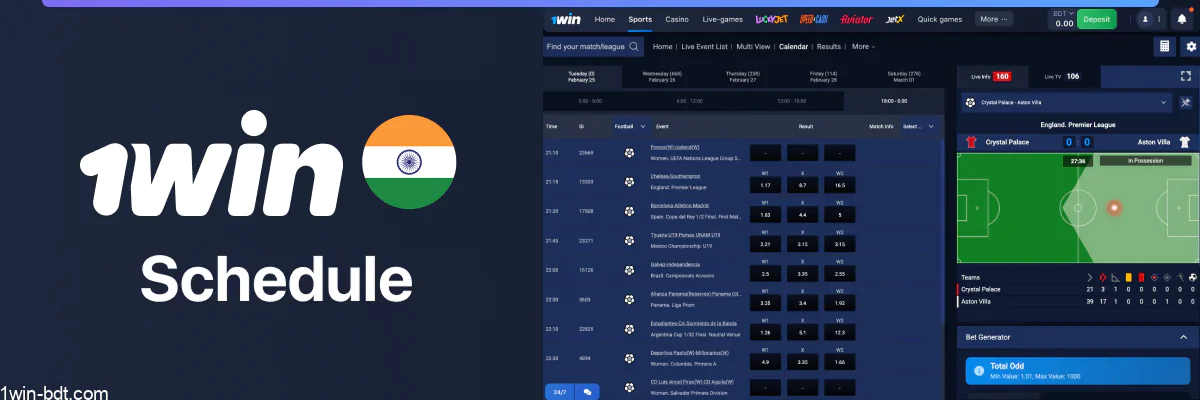Open the Live-games tab
The width and height of the screenshot is (1200, 400).
(721, 19)
